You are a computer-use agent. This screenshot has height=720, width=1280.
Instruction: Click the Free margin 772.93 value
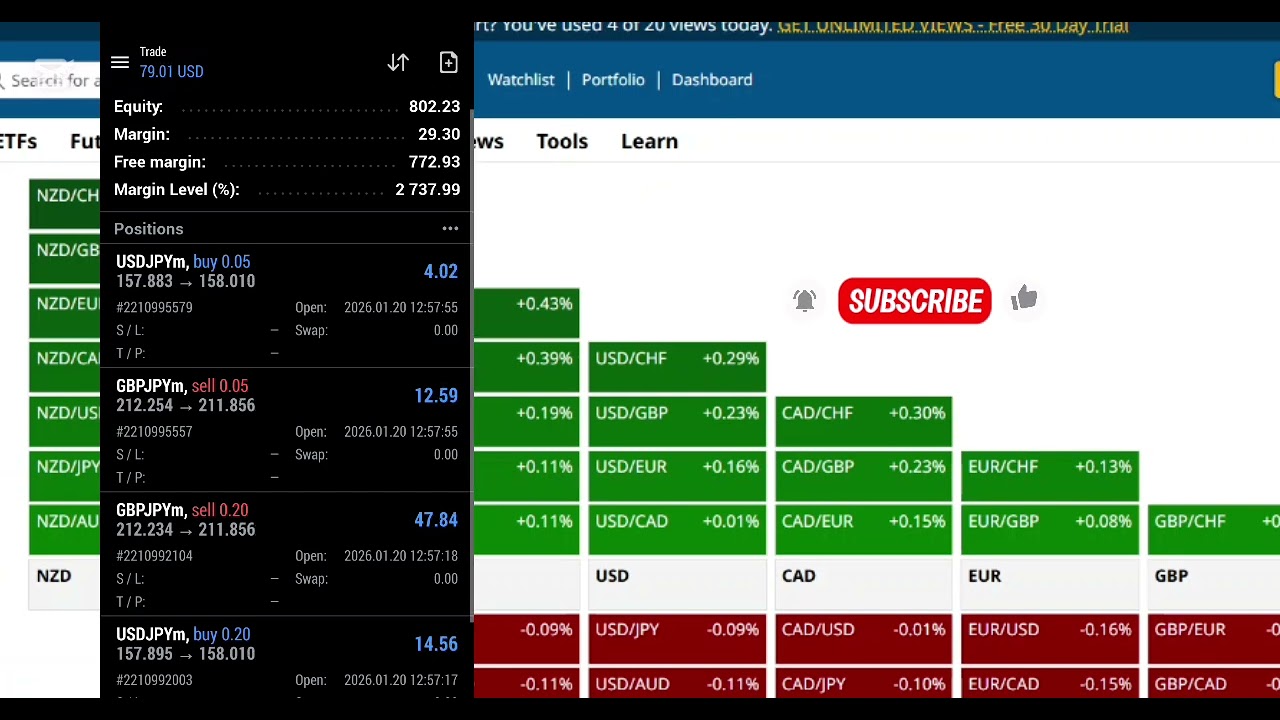click(x=434, y=162)
